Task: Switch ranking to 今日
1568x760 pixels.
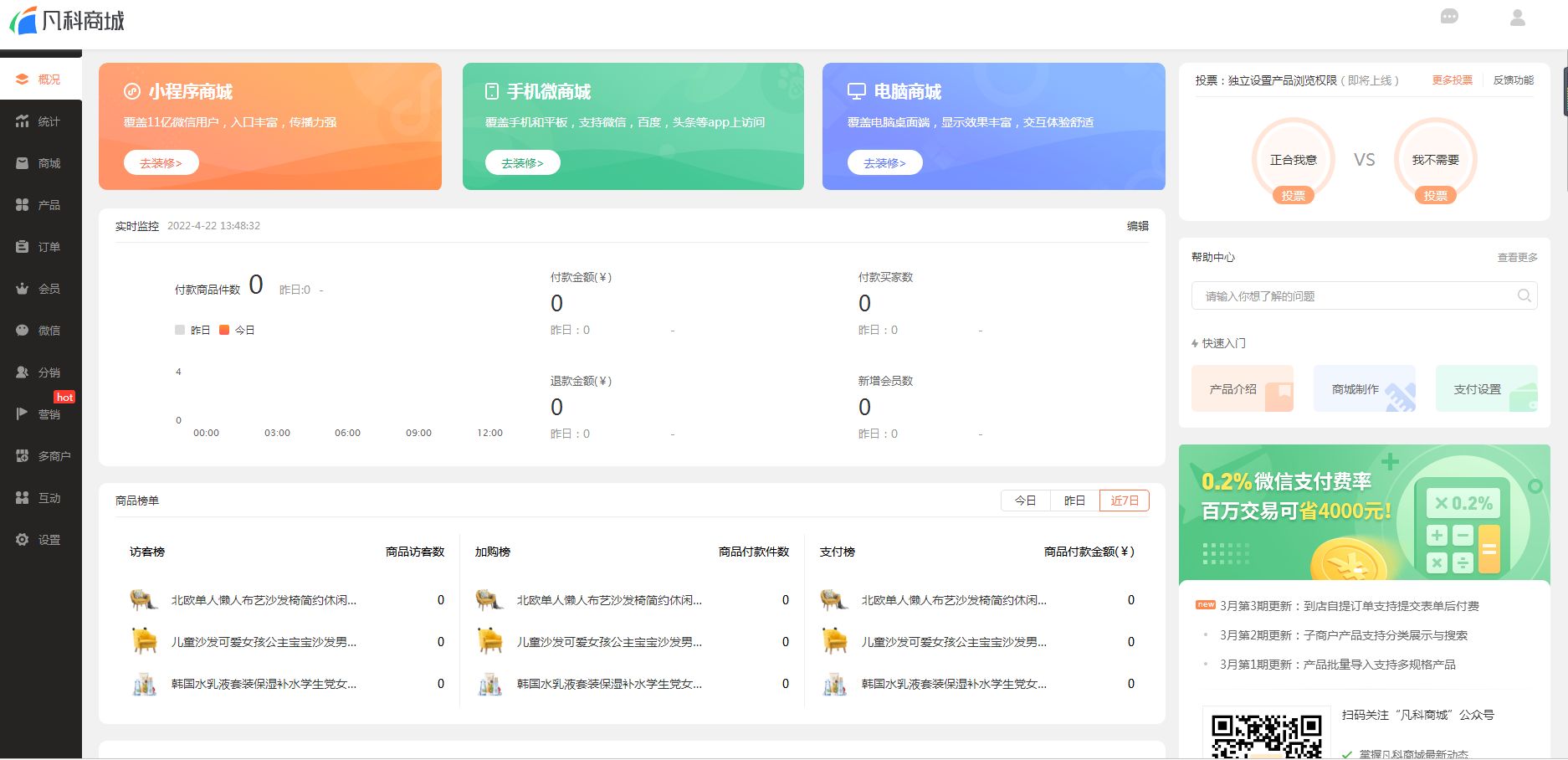Action: pyautogui.click(x=1025, y=501)
